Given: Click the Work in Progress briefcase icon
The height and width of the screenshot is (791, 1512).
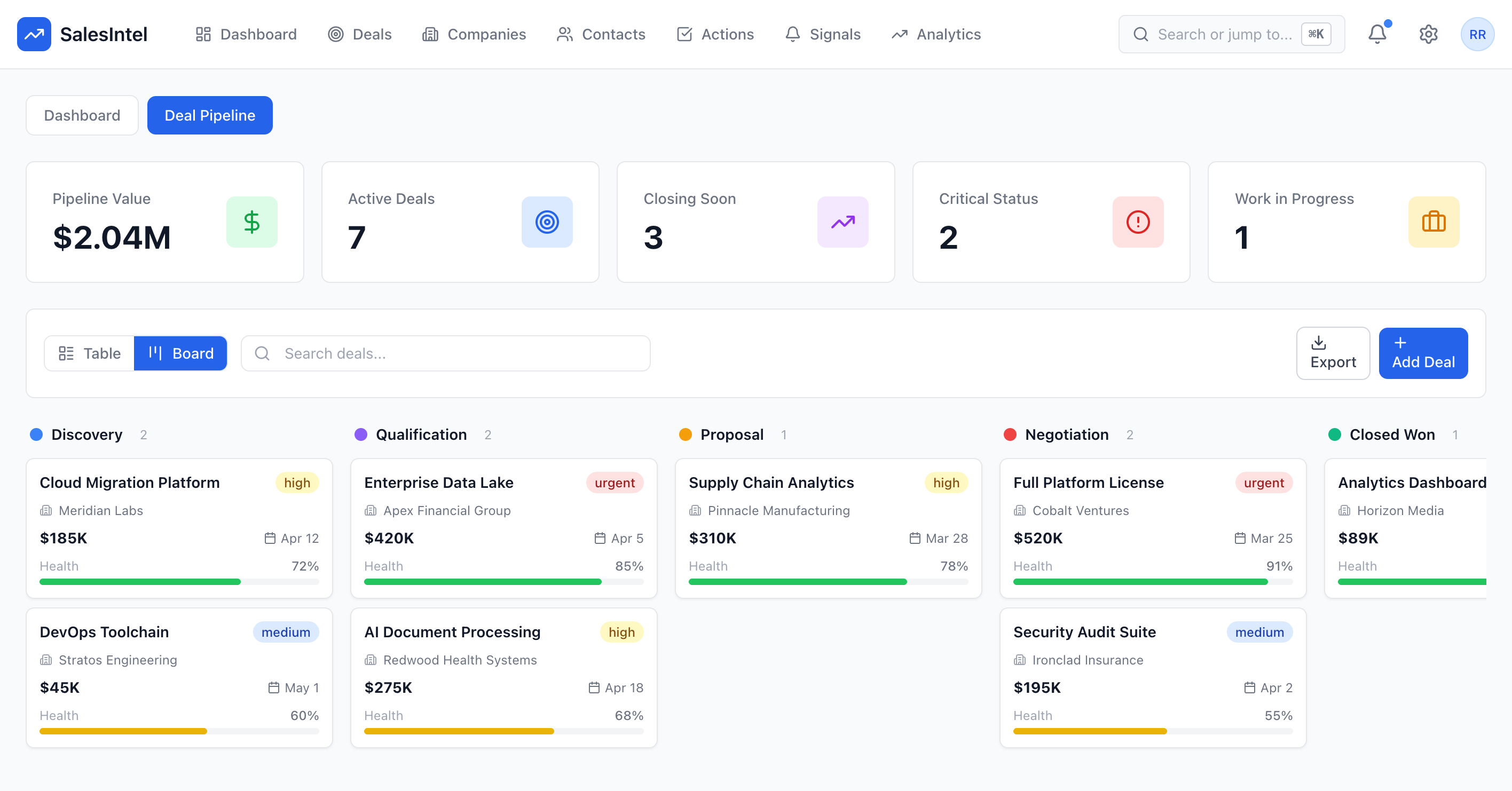Looking at the screenshot, I should 1434,222.
